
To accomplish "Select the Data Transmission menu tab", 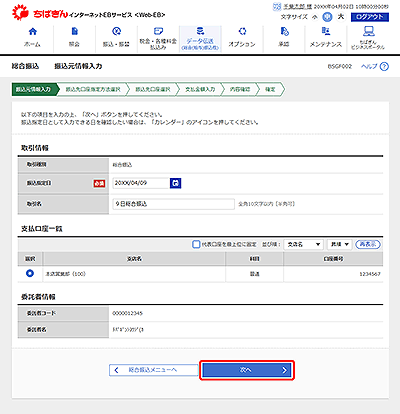I will click(x=200, y=39).
